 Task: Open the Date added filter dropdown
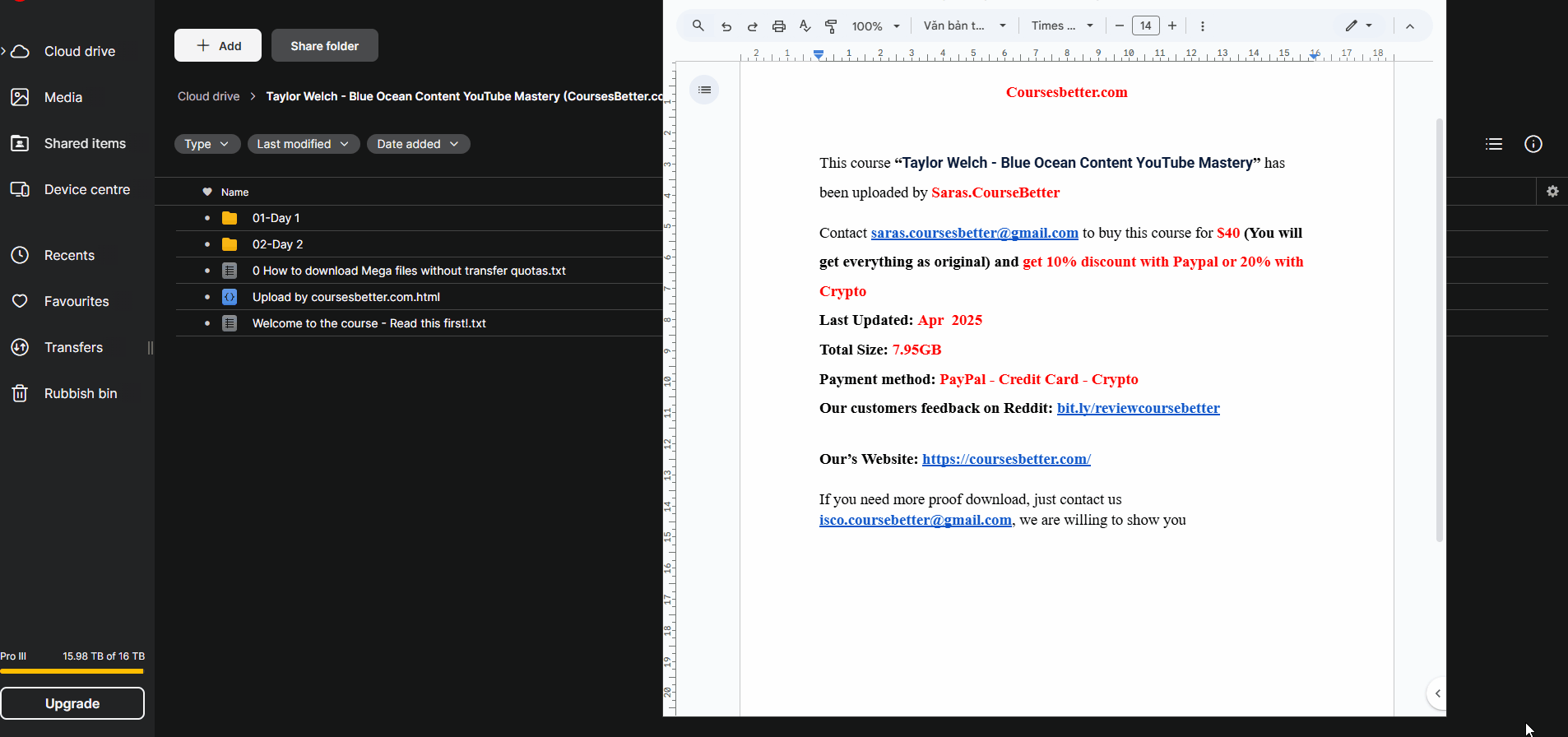pyautogui.click(x=419, y=144)
